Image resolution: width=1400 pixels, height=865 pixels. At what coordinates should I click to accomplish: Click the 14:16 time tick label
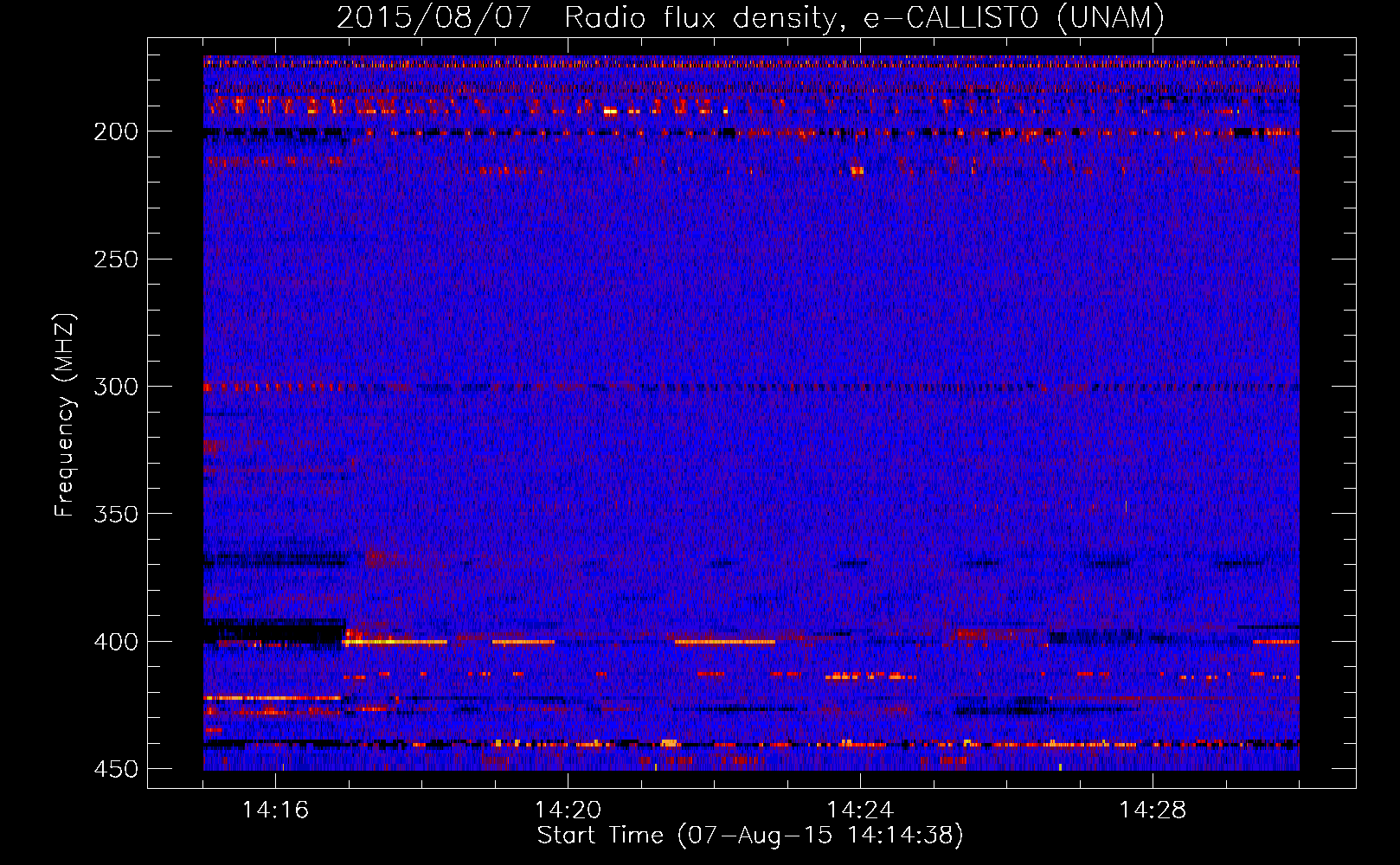click(275, 811)
